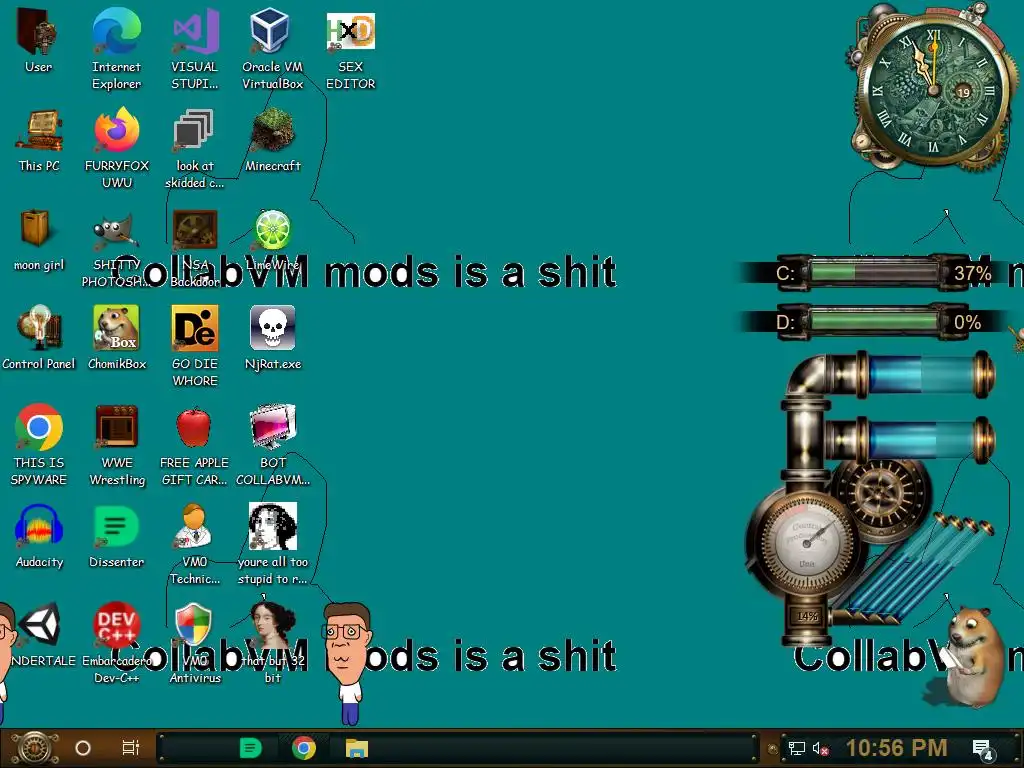Open Chrome from the taskbar
Viewport: 1024px width, 768px height.
[304, 748]
